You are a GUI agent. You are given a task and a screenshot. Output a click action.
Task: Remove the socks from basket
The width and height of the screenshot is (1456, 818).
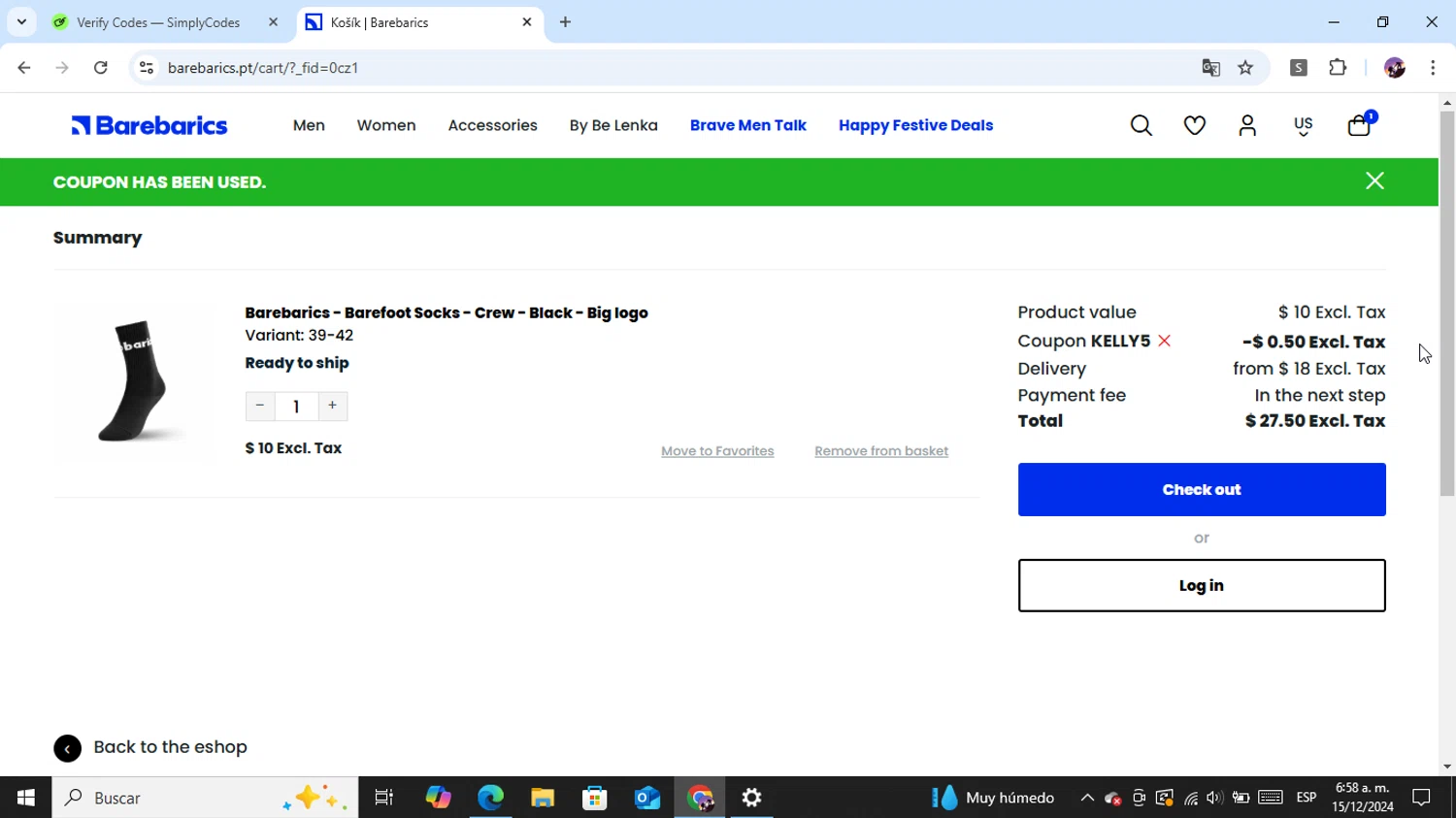point(881,451)
